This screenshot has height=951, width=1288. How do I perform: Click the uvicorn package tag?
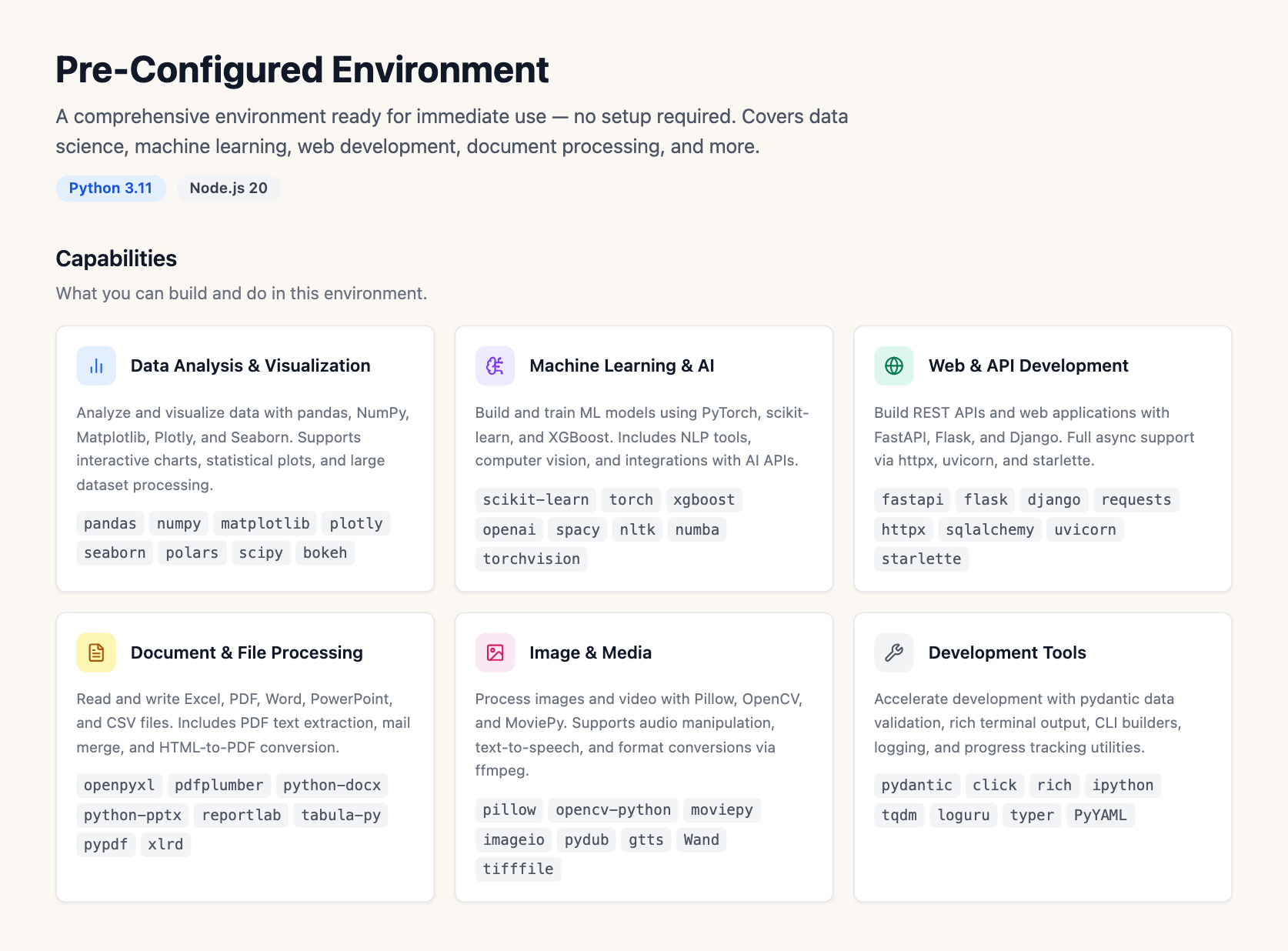1086,529
